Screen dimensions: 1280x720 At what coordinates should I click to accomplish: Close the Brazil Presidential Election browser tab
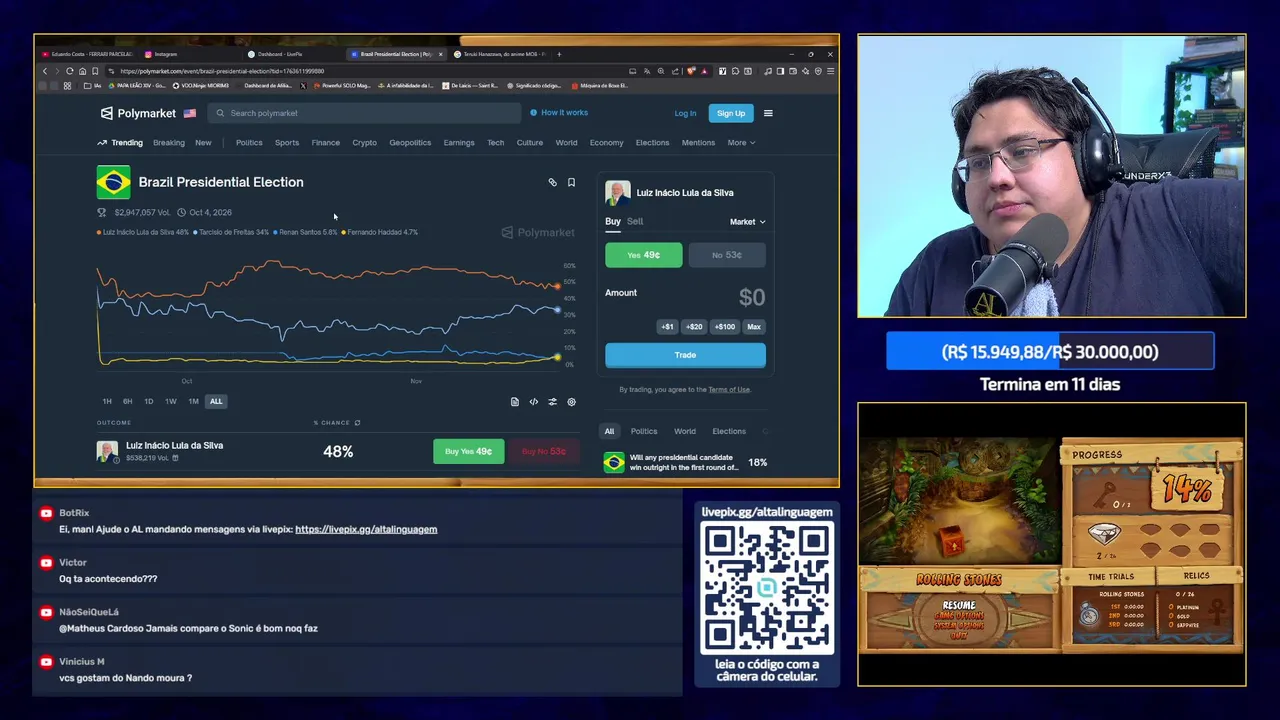click(440, 54)
